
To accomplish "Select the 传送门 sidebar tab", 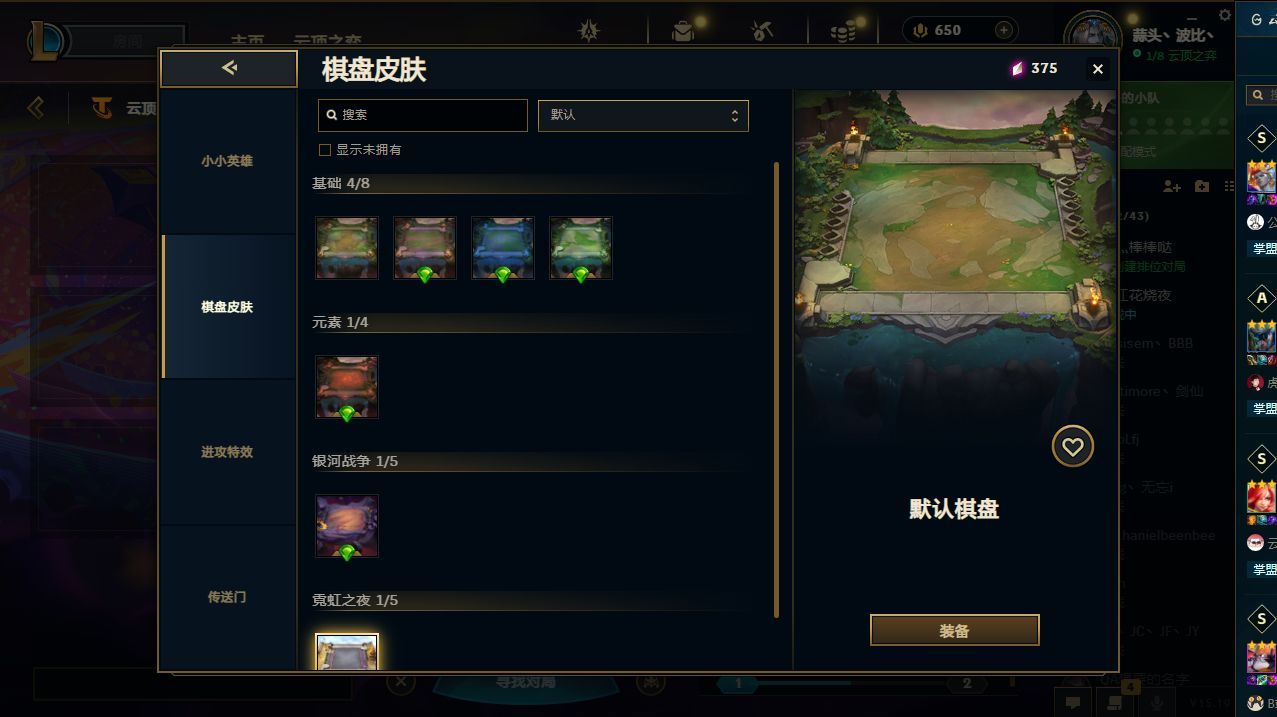I will [x=227, y=597].
